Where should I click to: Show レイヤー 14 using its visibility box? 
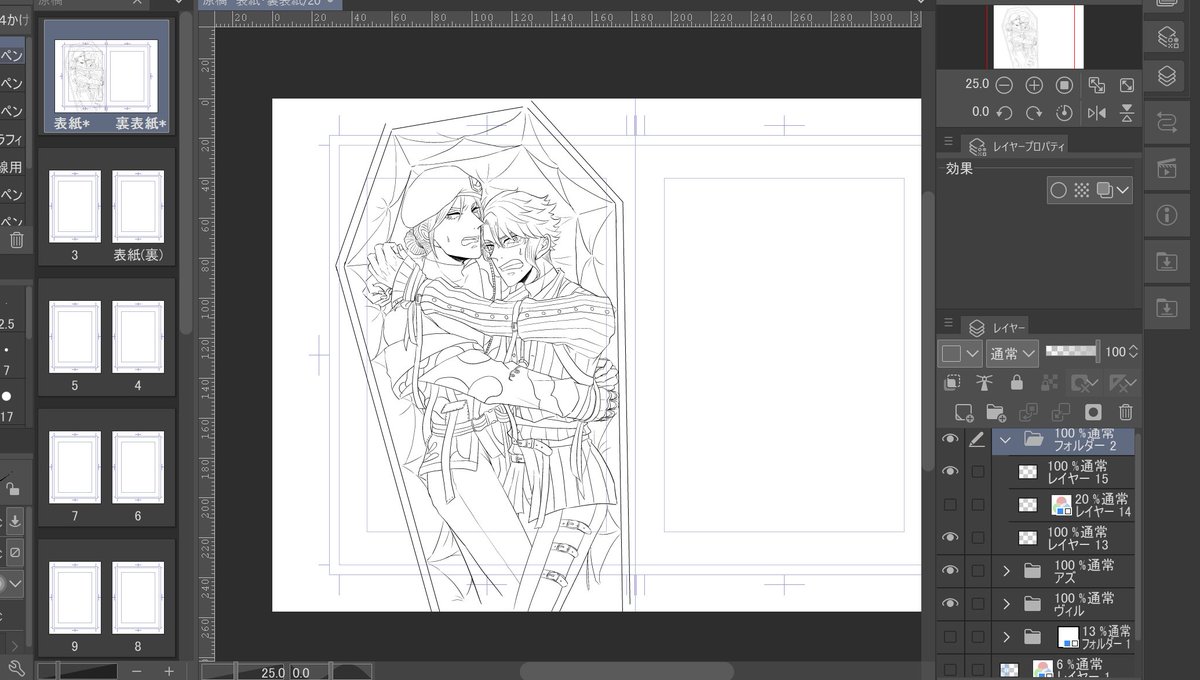(x=950, y=504)
